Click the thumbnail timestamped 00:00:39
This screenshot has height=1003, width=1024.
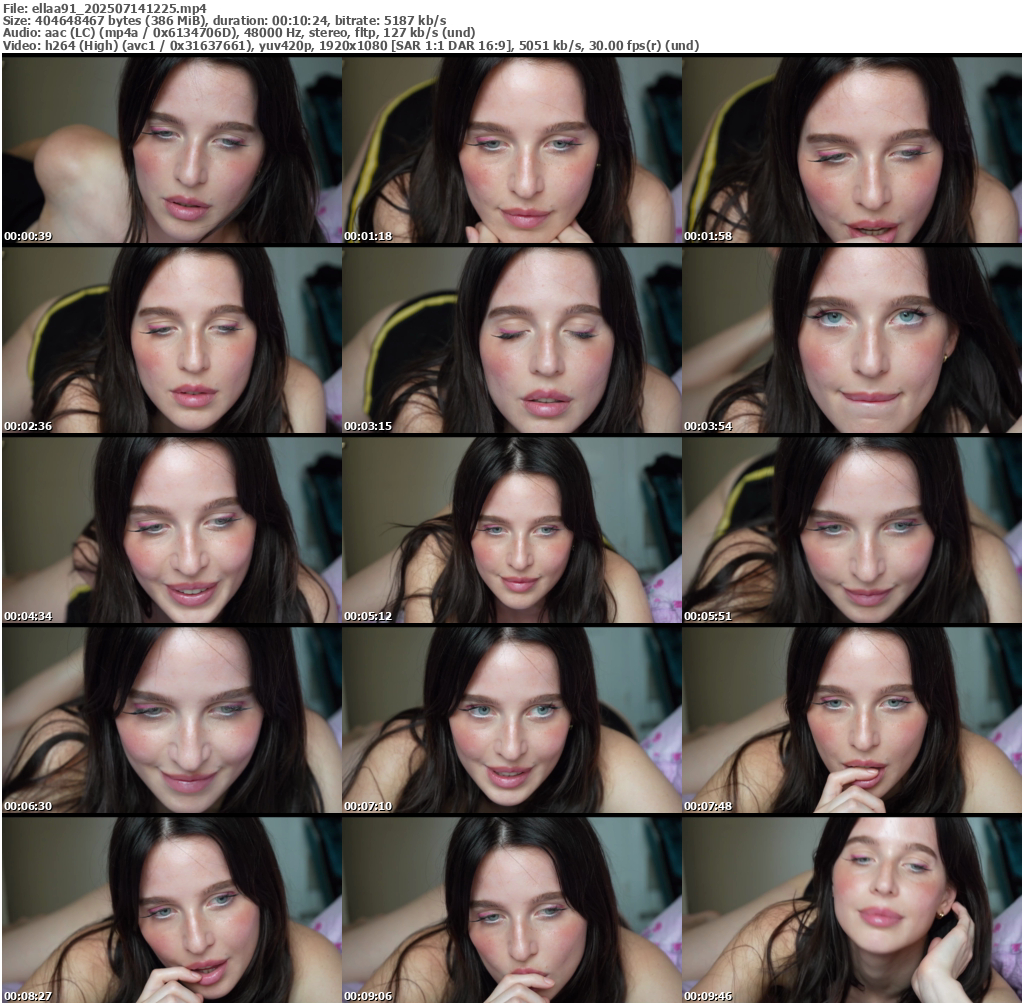pyautogui.click(x=171, y=149)
